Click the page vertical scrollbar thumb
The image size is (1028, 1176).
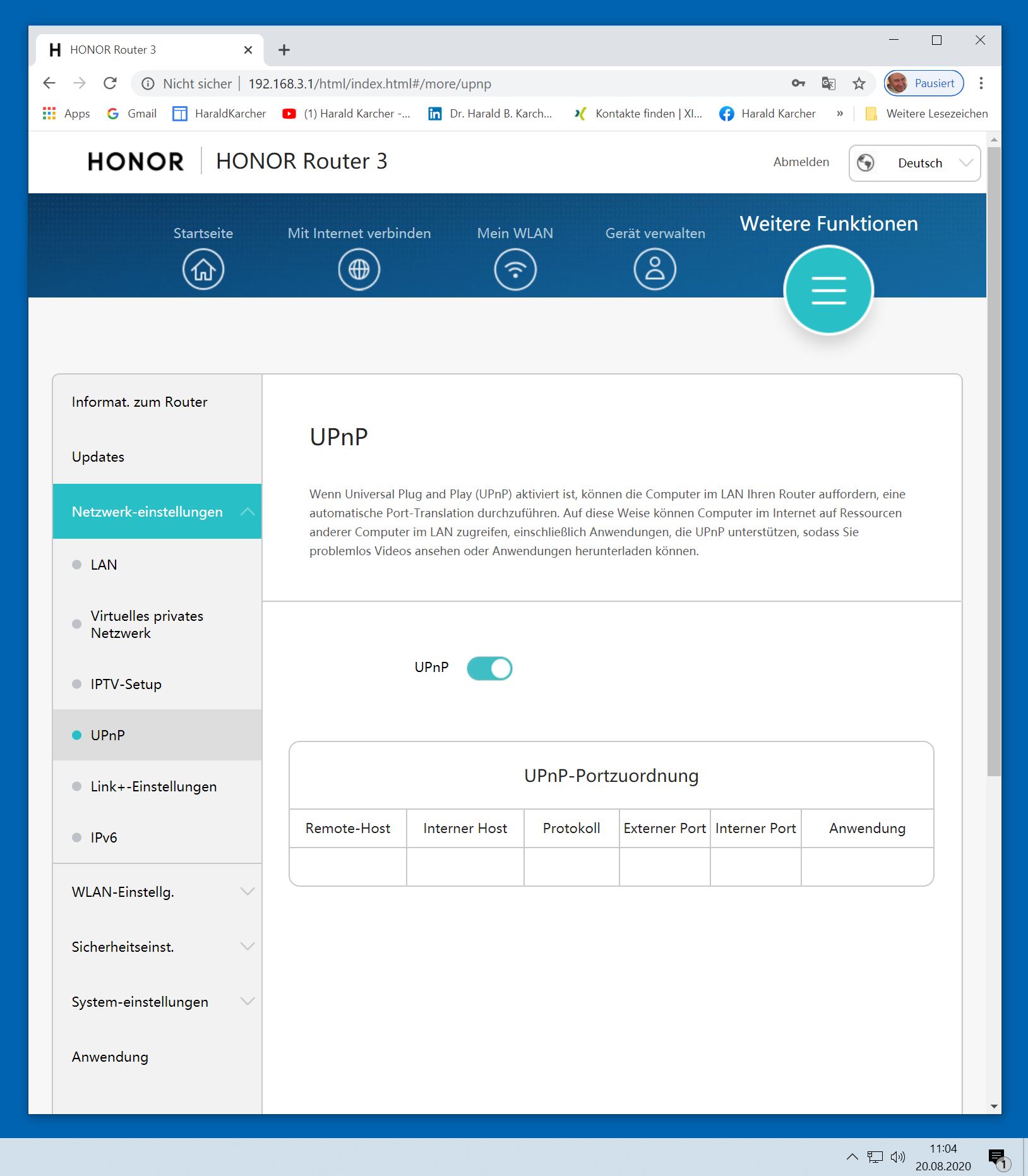click(994, 461)
